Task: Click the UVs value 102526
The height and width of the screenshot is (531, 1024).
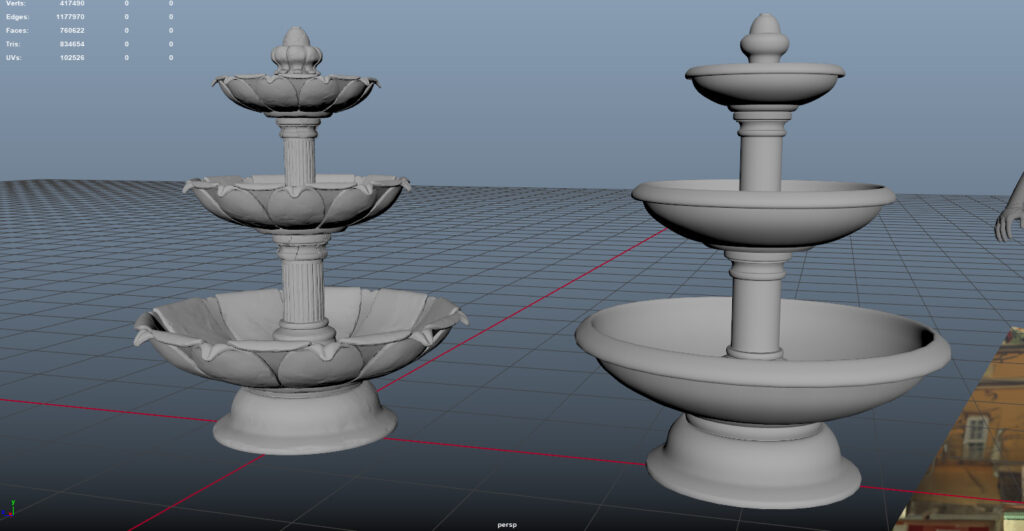Action: coord(72,58)
